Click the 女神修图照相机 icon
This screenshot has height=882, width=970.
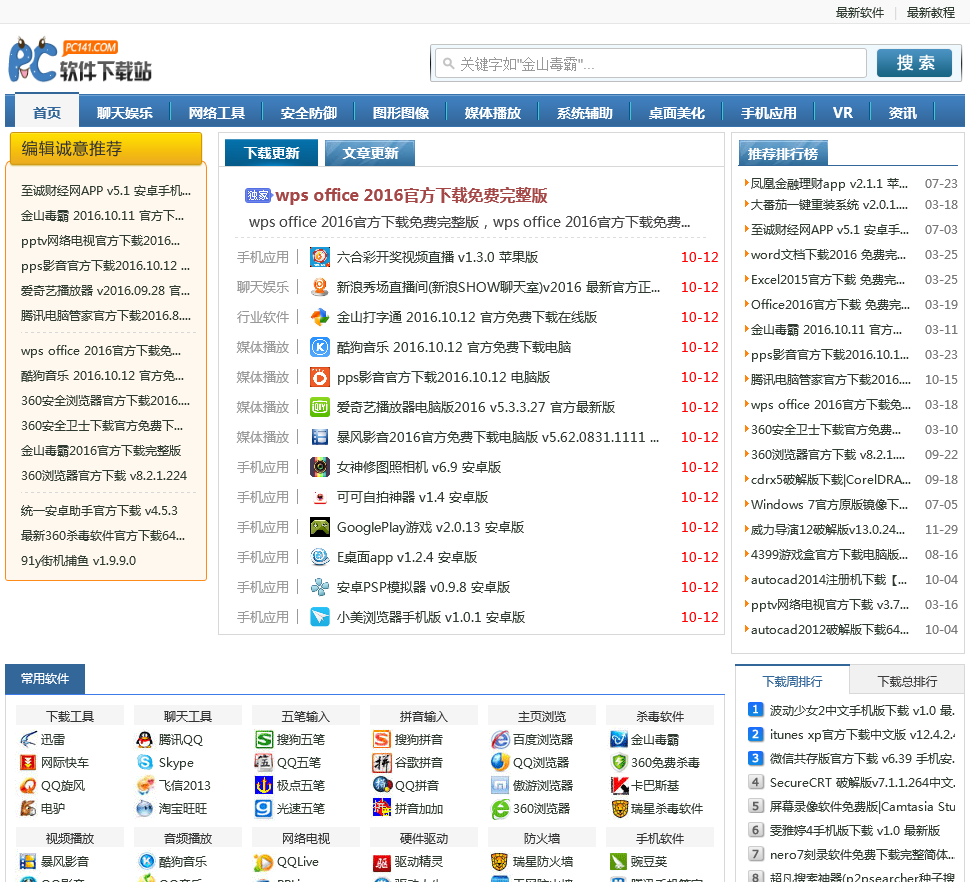(320, 467)
